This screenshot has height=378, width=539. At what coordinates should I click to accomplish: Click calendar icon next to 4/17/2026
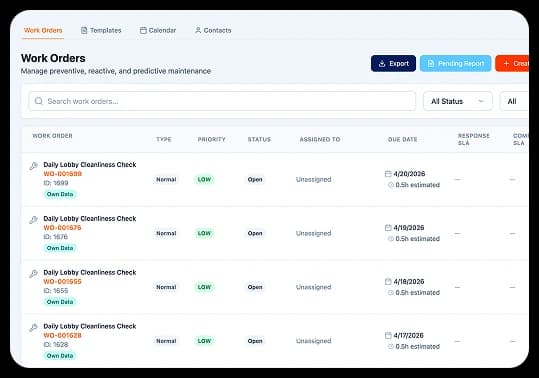pyautogui.click(x=388, y=336)
